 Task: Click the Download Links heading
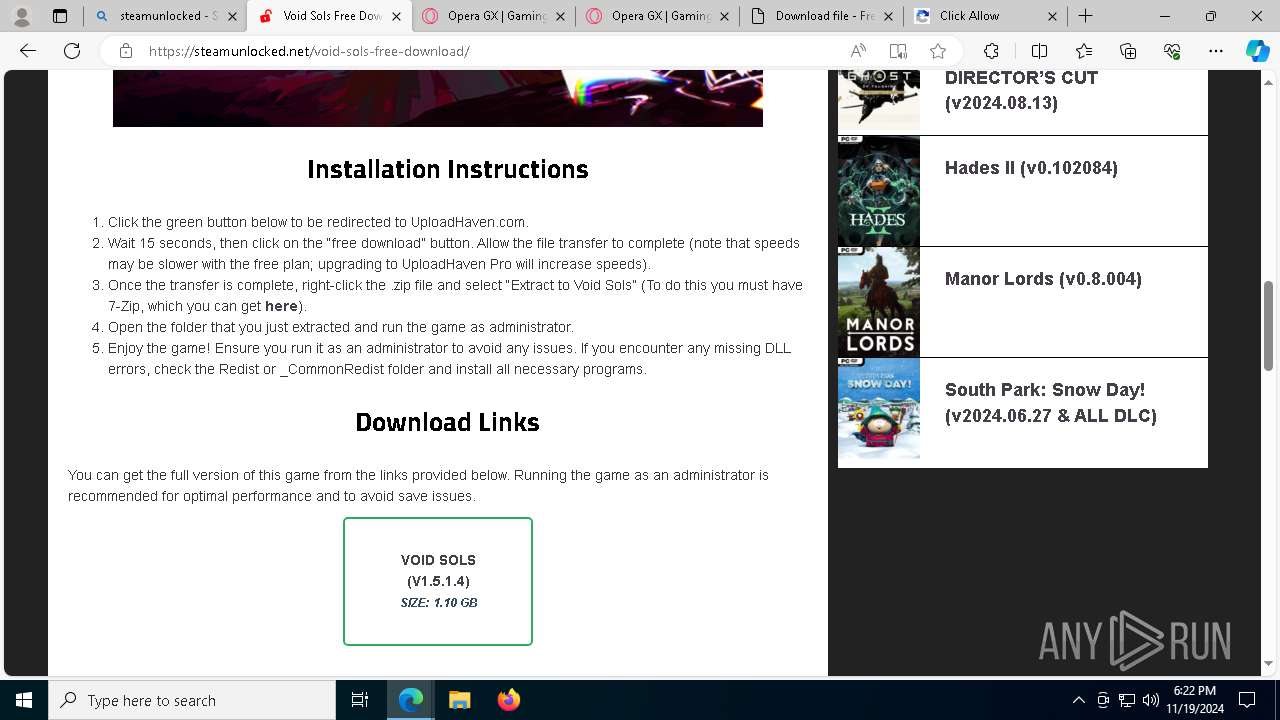(447, 422)
